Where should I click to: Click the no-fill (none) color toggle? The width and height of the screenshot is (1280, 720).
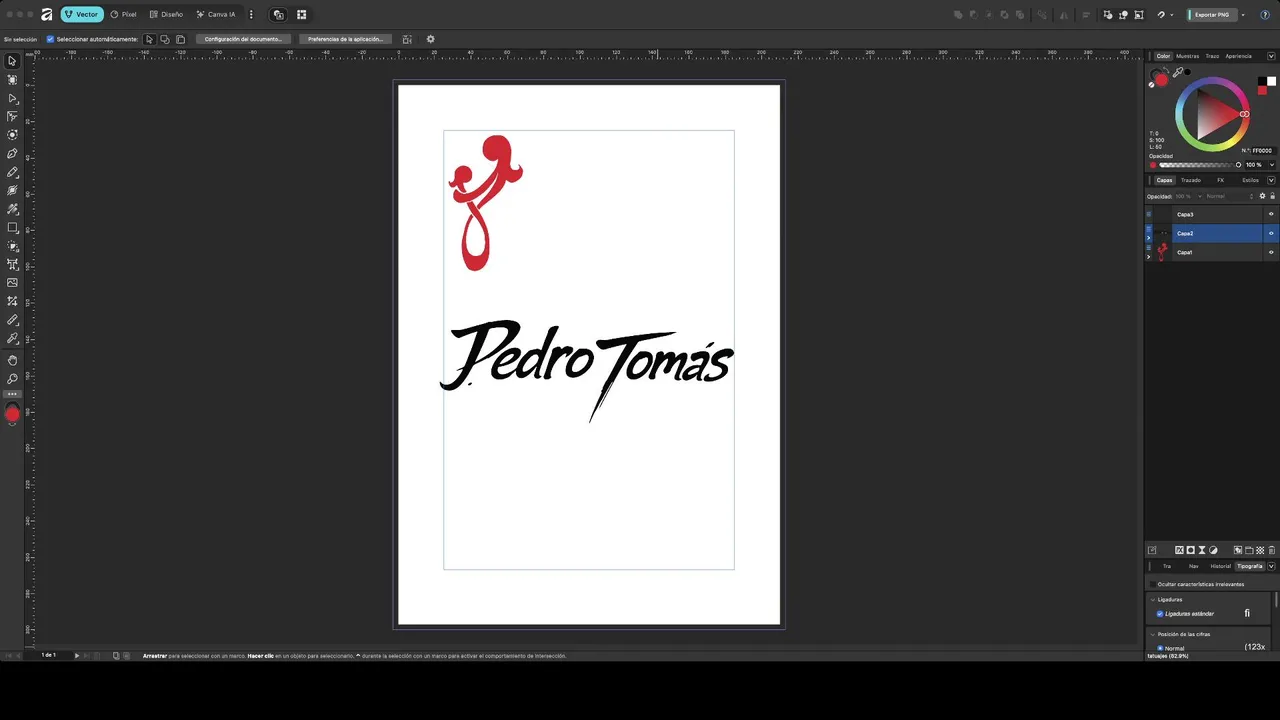pos(1151,85)
